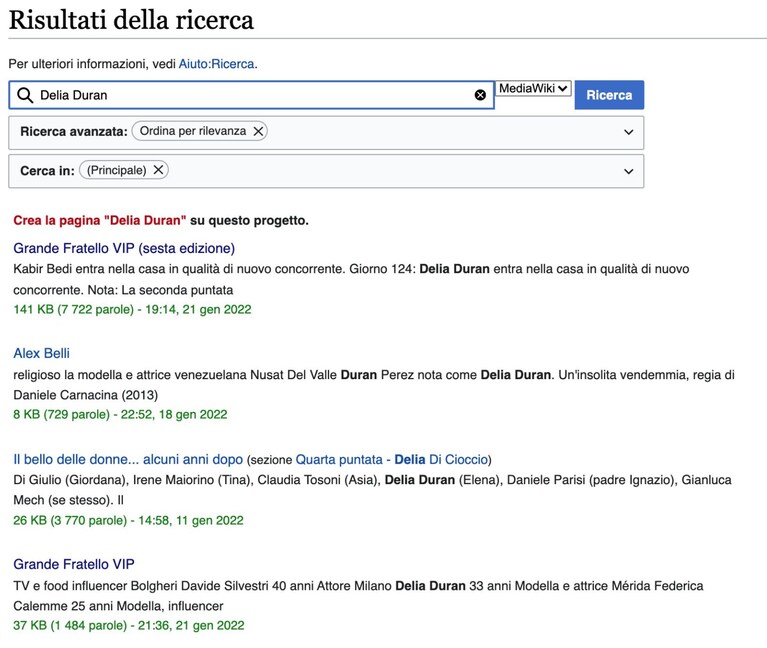
Task: Jump to section 'Quarta puntata - Delia Di Cioccio'
Action: [x=392, y=460]
